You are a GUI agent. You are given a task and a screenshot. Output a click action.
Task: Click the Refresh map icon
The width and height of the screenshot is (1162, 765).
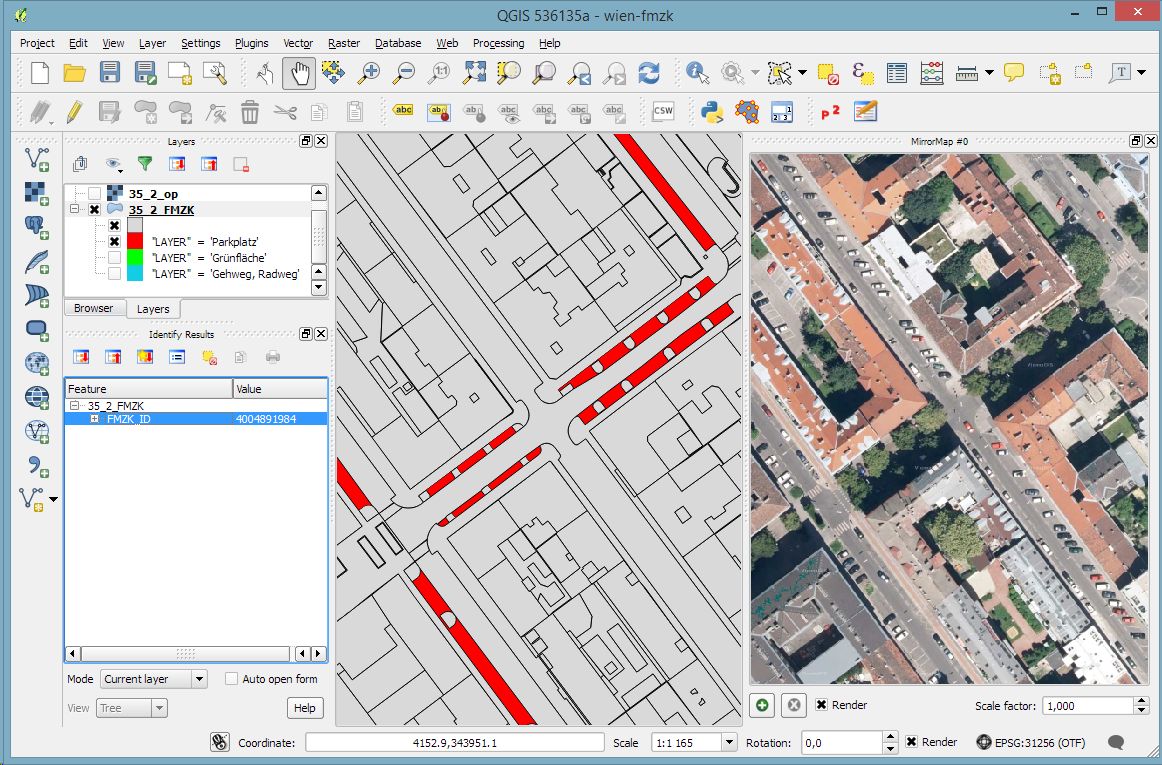pos(649,73)
